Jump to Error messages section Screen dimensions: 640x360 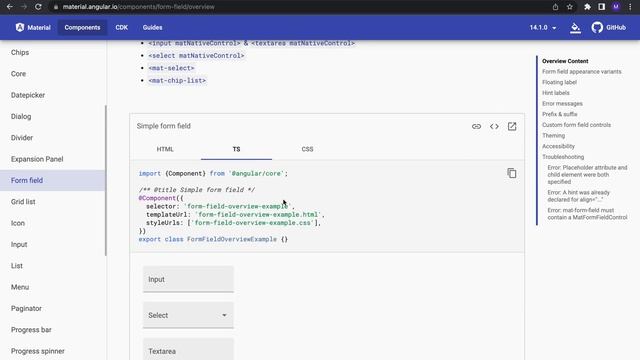click(x=562, y=104)
